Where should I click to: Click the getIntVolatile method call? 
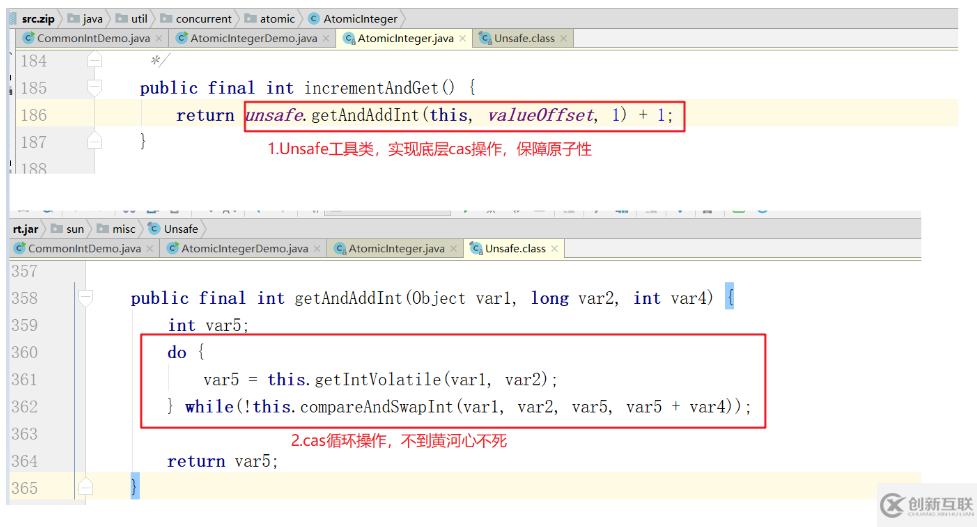378,379
